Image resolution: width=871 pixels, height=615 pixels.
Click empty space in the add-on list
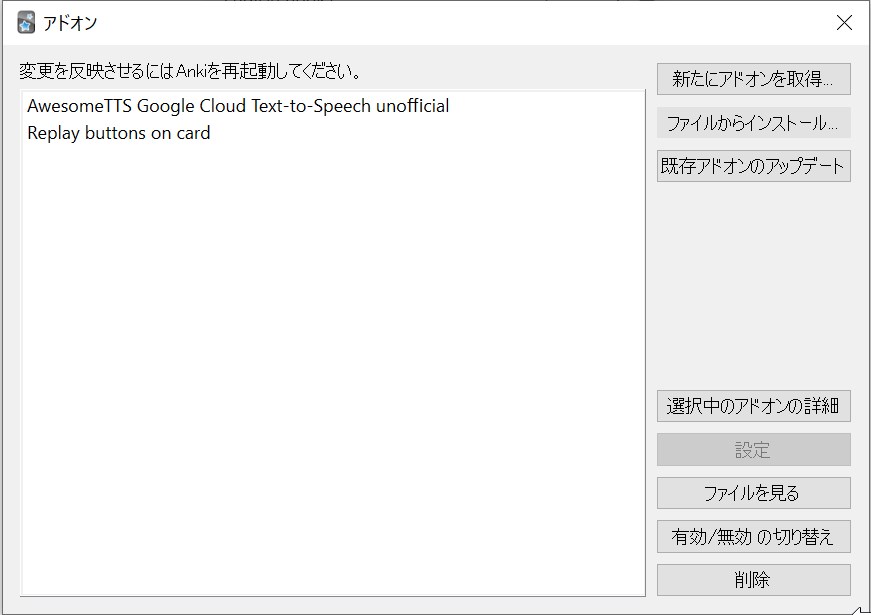333,367
